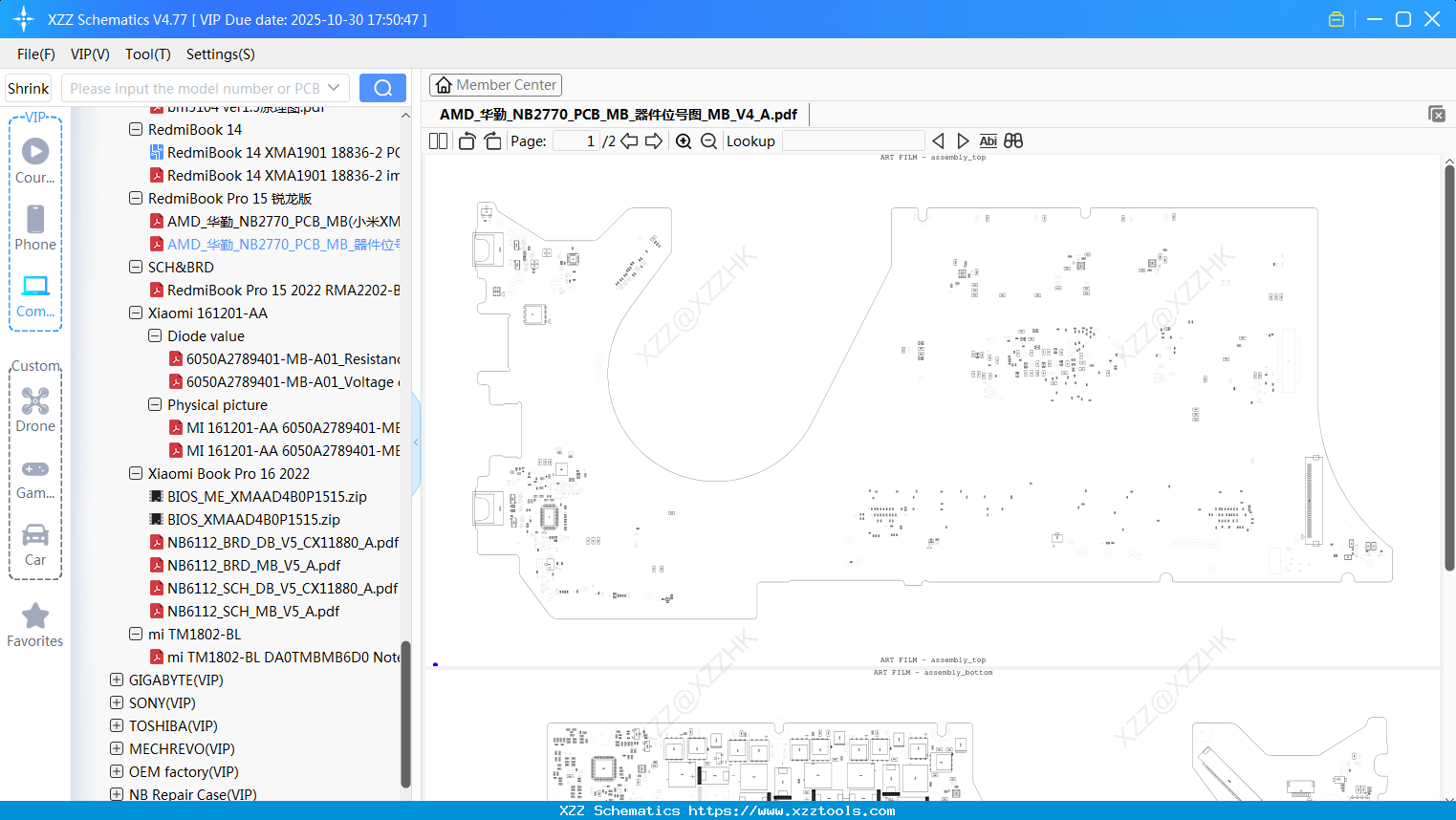Toggle the page layout sidebar icon in PDF toolbar

439,141
